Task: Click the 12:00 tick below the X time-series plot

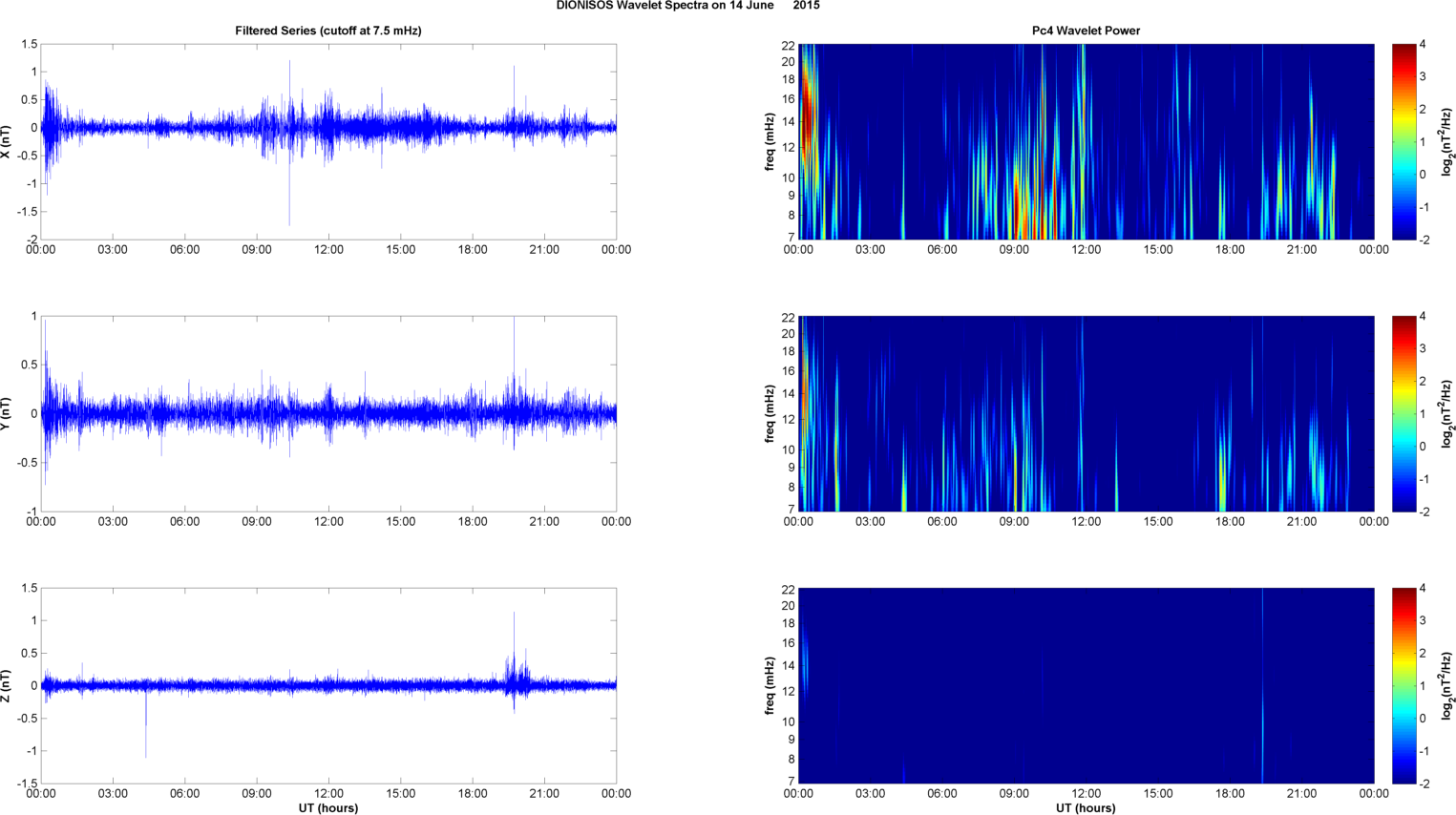Action: click(x=328, y=250)
